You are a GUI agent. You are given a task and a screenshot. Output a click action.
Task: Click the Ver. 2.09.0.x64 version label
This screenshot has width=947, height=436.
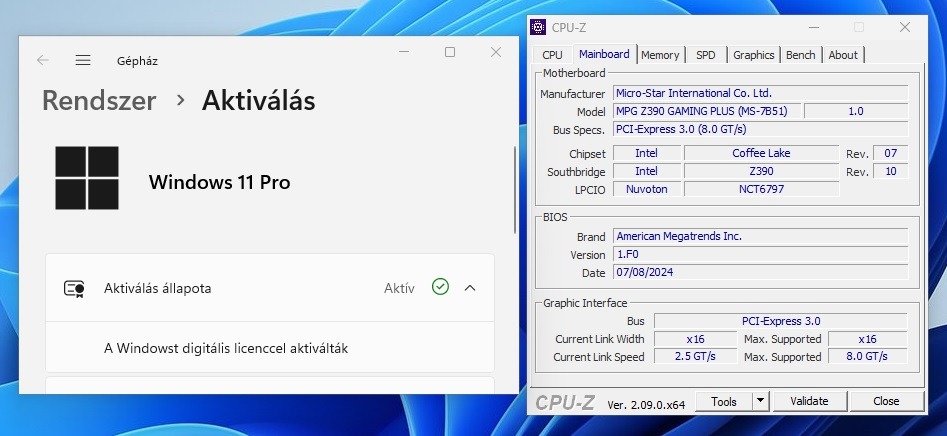[646, 405]
